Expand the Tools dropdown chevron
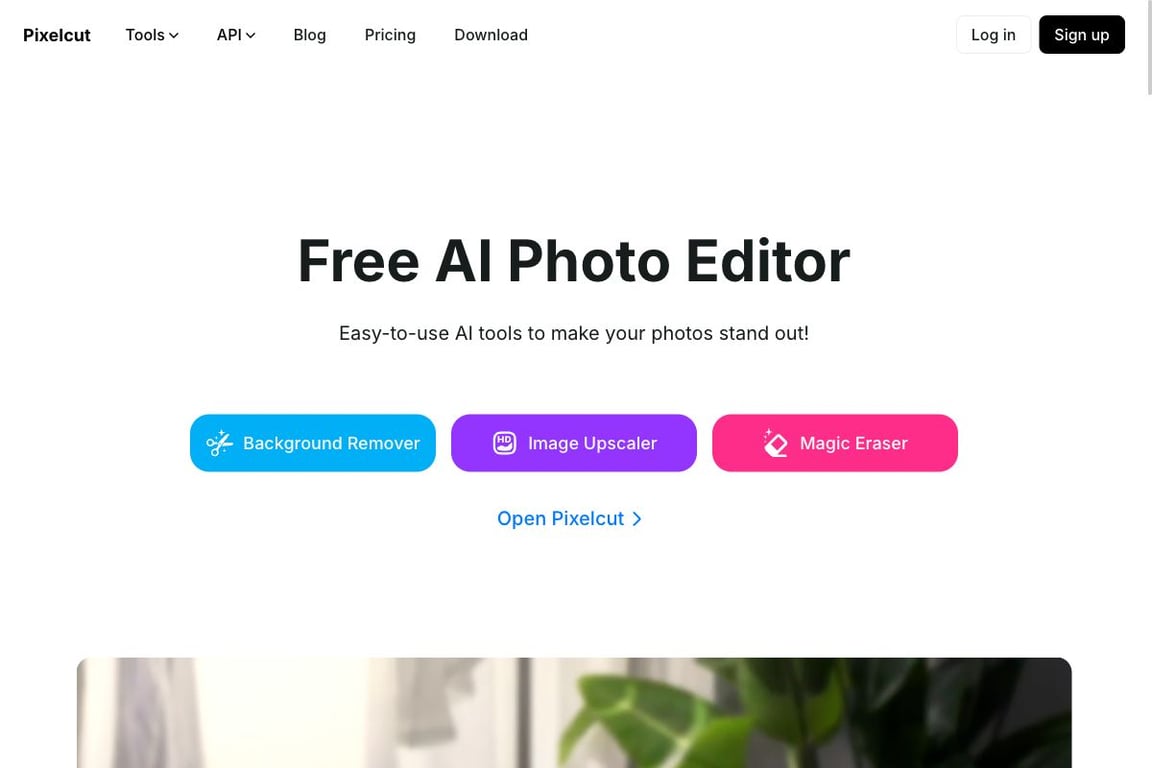 click(x=173, y=35)
